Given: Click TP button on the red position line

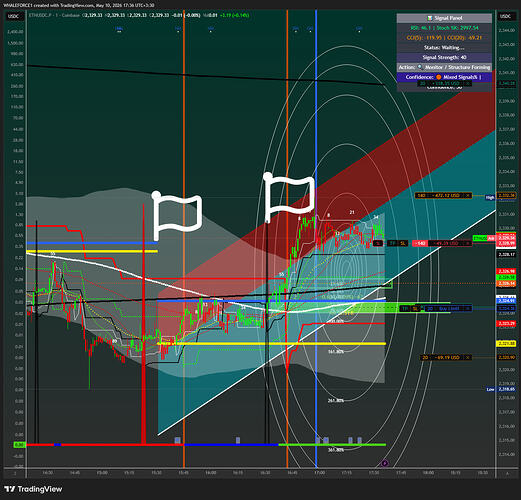Looking at the screenshot, I should 393,243.
